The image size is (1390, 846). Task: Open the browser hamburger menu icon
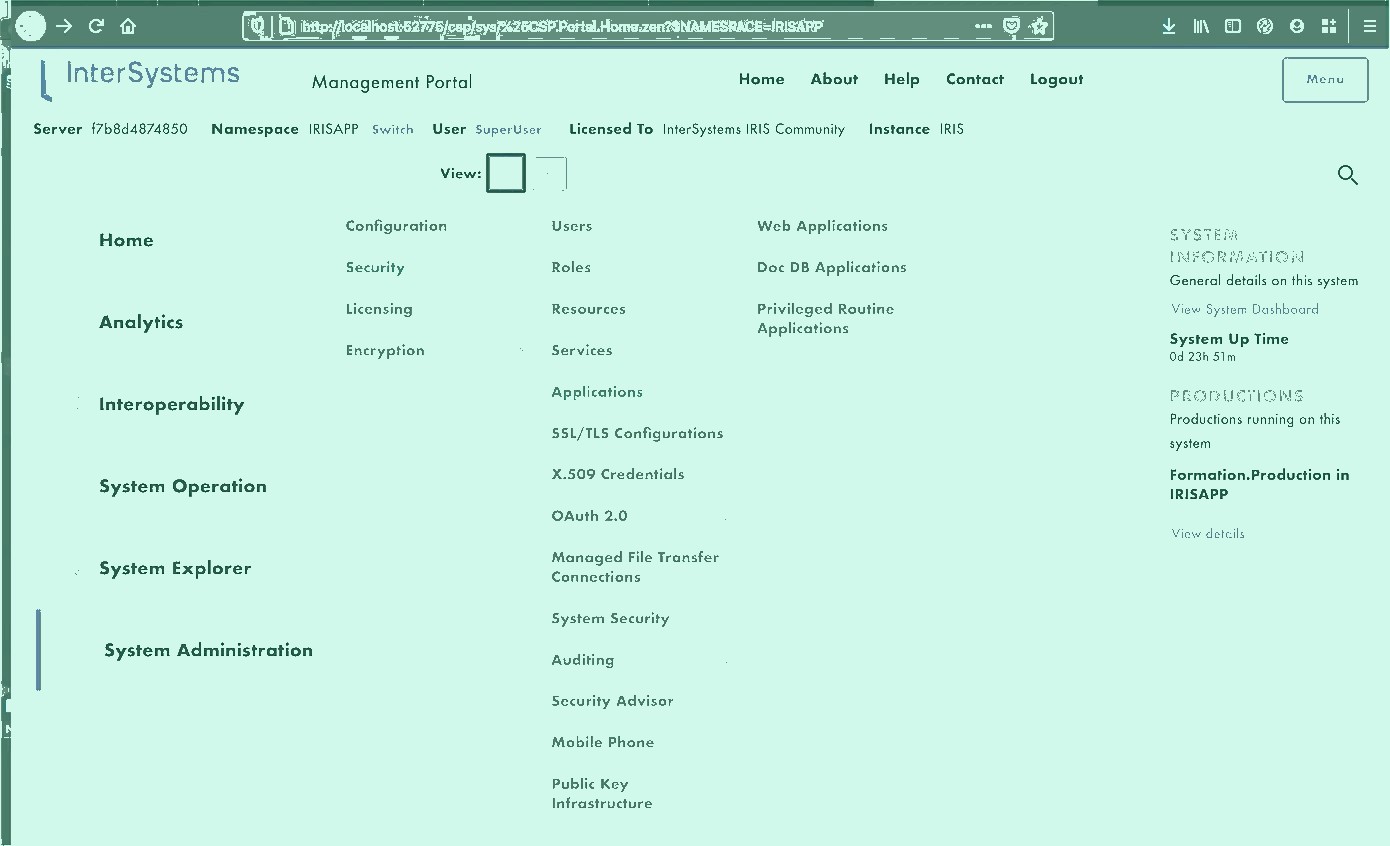click(x=1370, y=27)
